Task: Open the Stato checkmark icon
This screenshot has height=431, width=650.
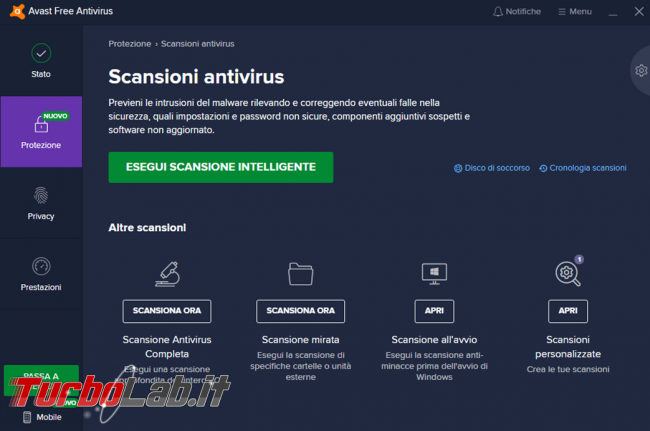Action: point(41,53)
